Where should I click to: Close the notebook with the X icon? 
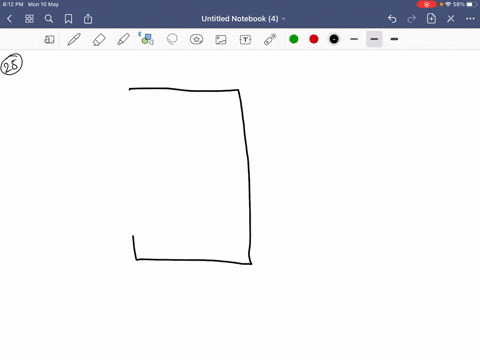451,19
